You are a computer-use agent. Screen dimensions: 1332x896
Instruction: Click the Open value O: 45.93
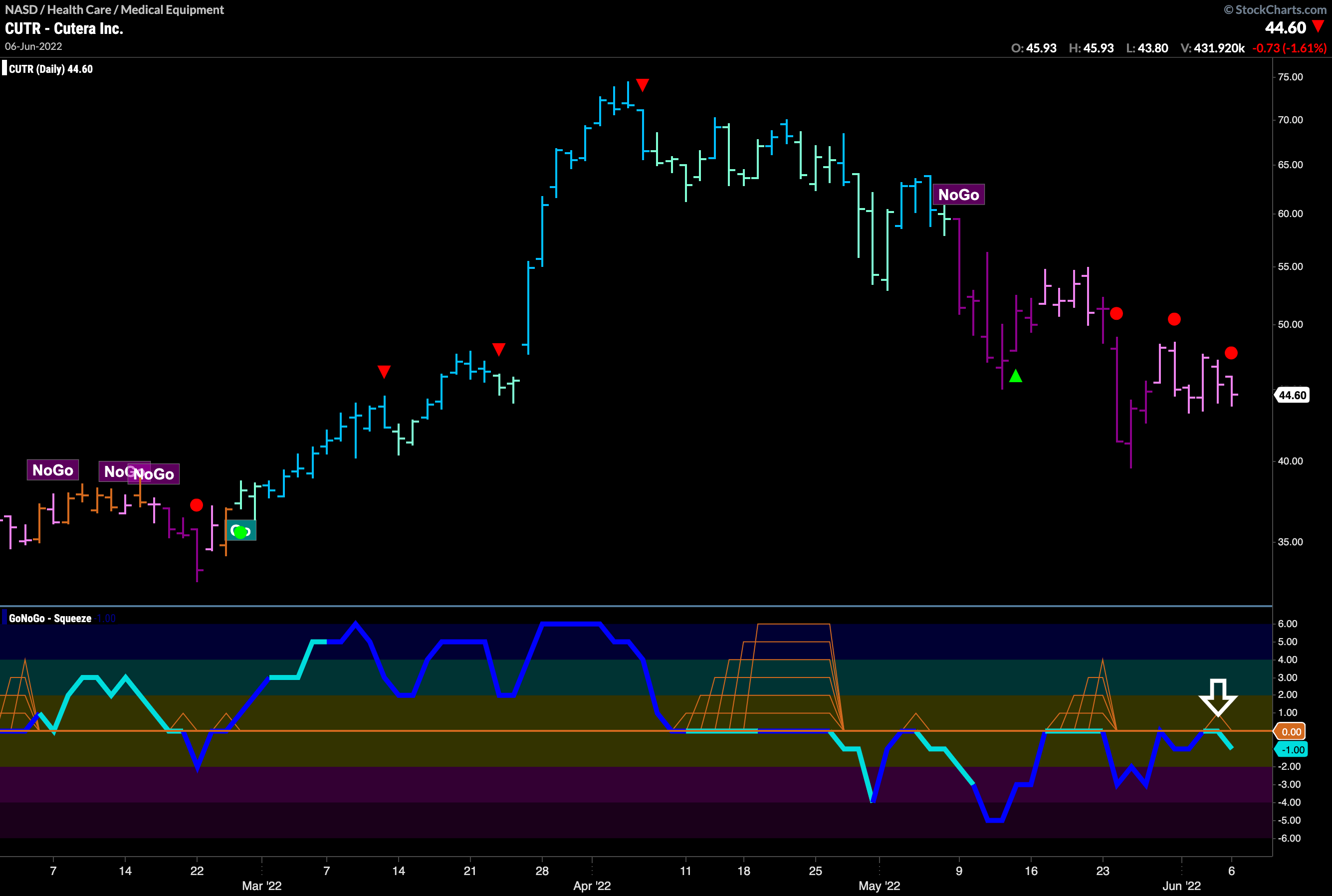coord(1034,48)
